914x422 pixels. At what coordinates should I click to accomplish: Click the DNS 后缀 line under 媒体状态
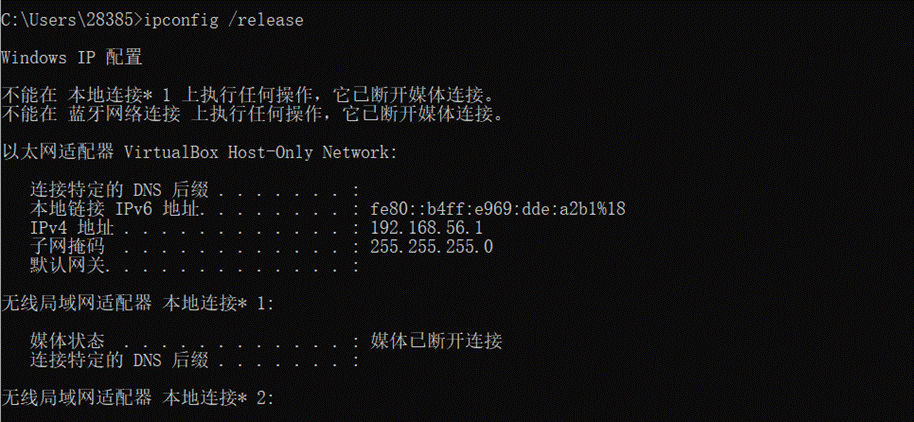pos(194,360)
